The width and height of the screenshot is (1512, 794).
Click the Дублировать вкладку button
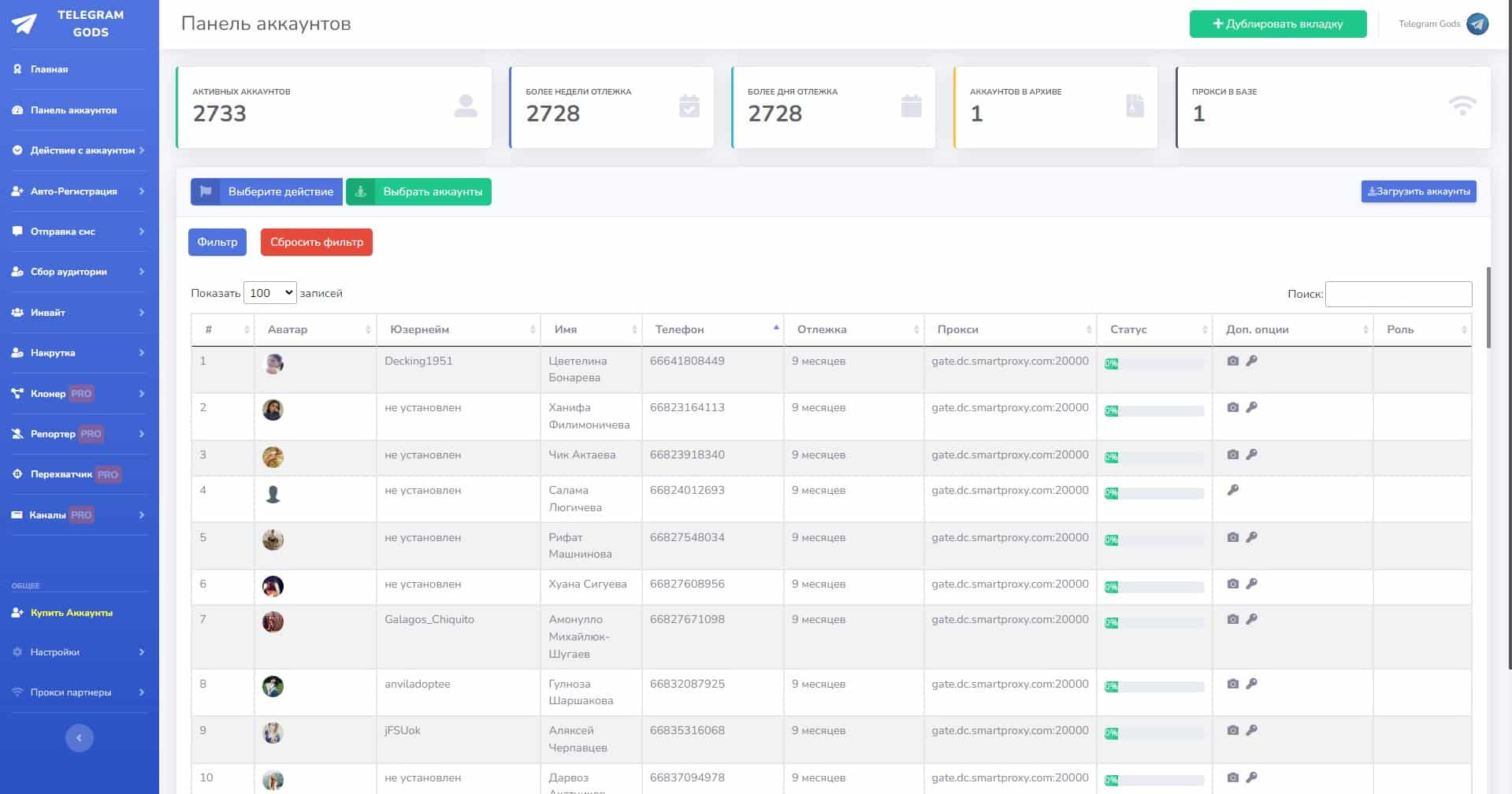pos(1277,24)
